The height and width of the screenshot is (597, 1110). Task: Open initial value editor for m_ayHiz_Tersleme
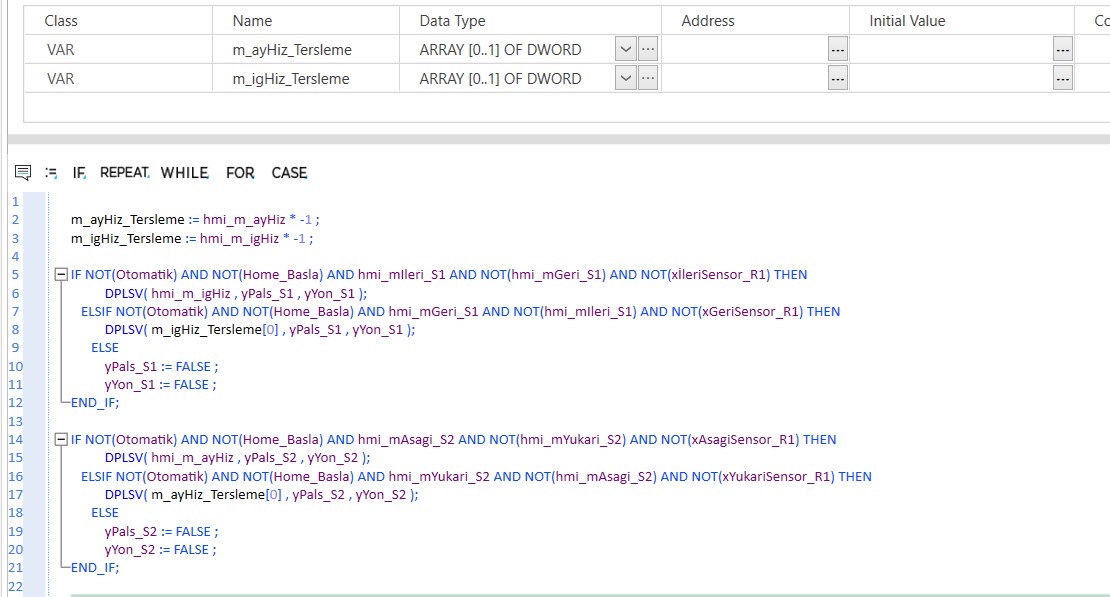(x=1063, y=50)
